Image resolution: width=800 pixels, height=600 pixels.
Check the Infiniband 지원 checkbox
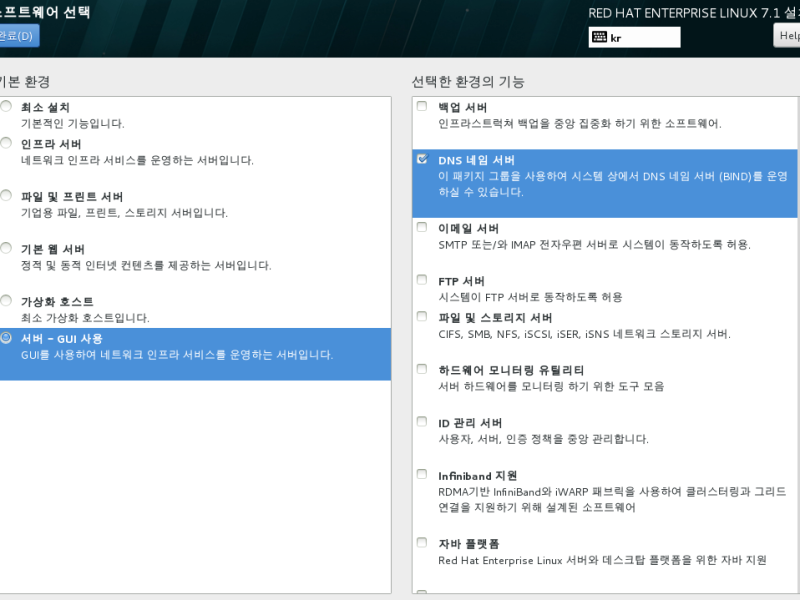422,474
